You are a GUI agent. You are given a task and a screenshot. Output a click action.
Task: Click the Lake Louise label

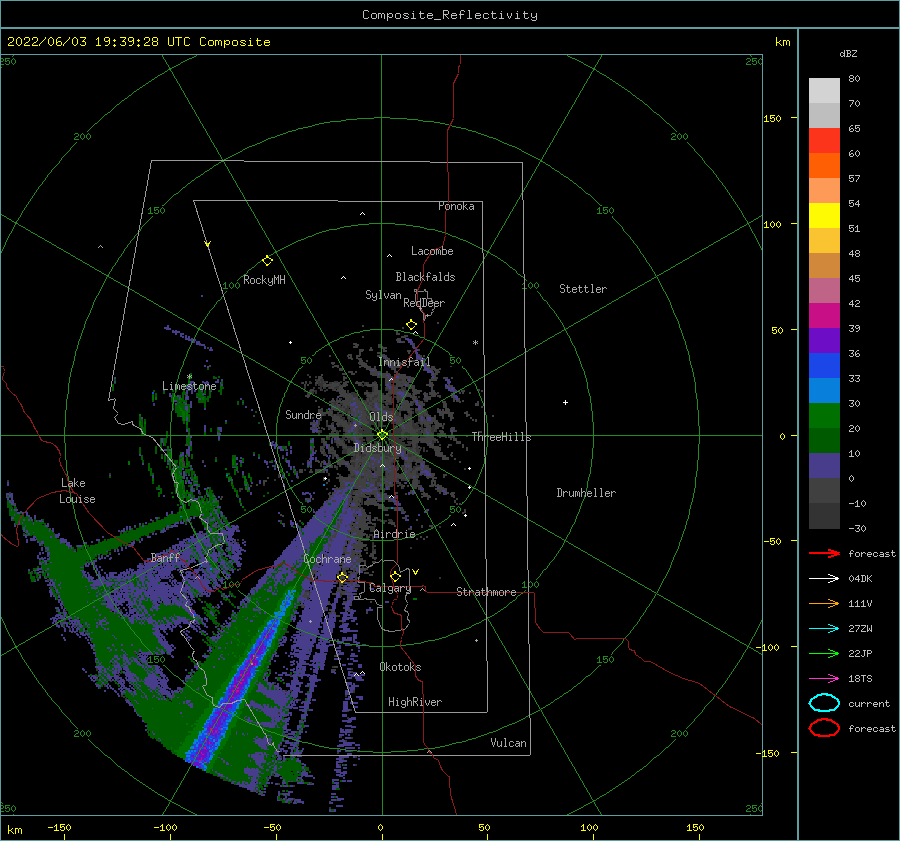click(x=77, y=491)
